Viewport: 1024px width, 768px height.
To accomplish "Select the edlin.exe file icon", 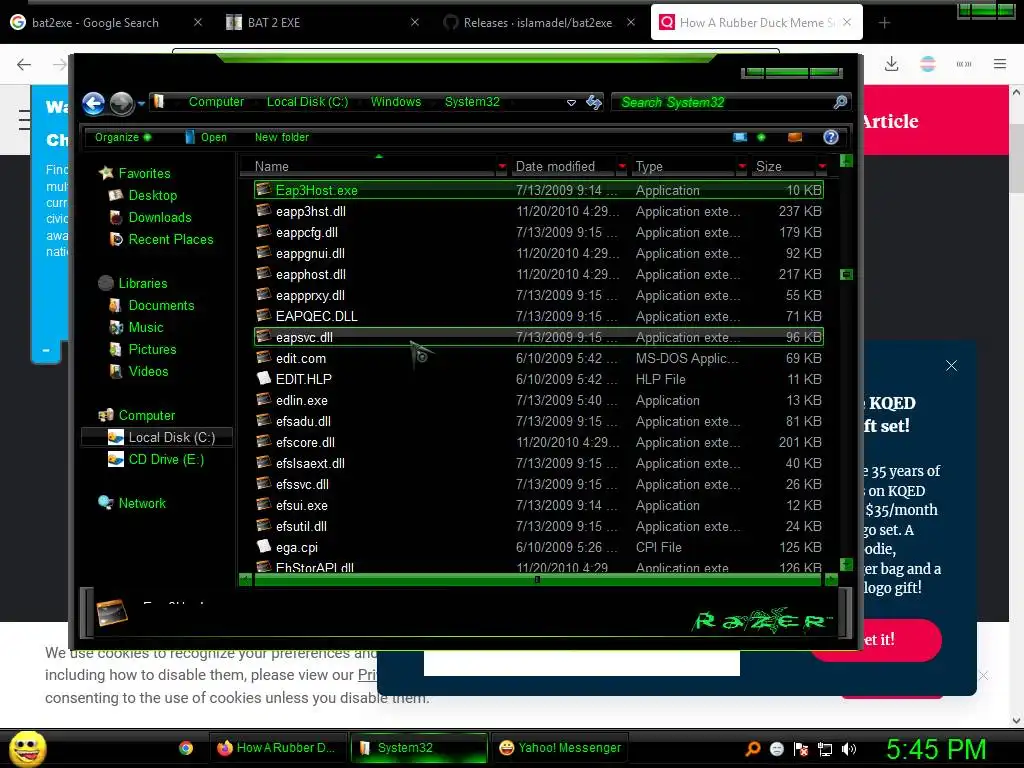I will pos(264,400).
